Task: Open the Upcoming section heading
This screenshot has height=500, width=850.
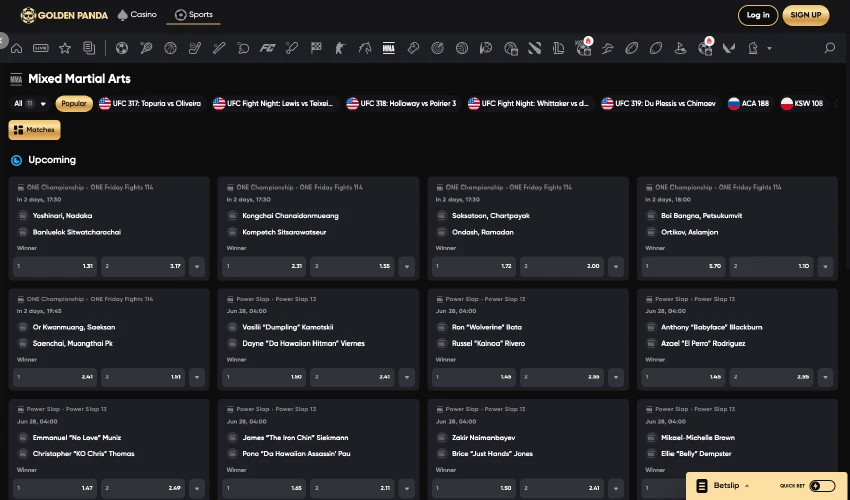Action: (52, 160)
